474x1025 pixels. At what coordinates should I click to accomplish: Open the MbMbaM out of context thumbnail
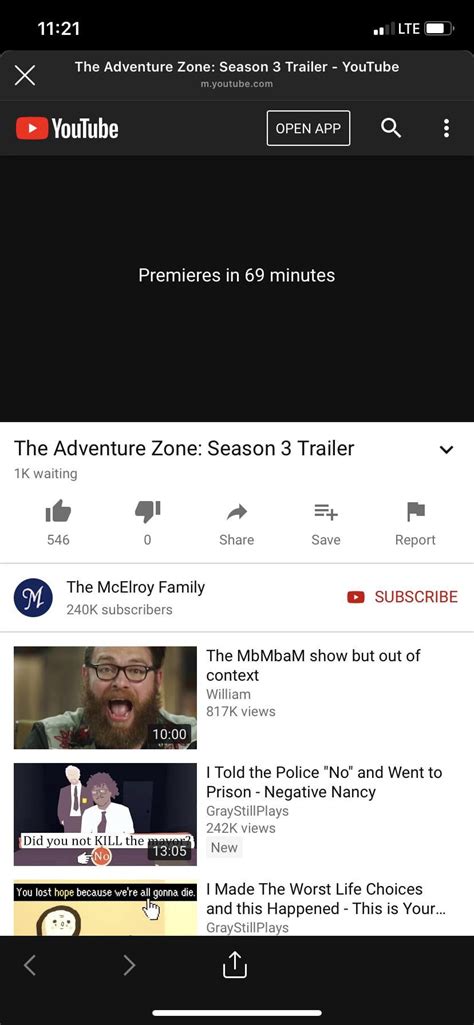tap(105, 697)
